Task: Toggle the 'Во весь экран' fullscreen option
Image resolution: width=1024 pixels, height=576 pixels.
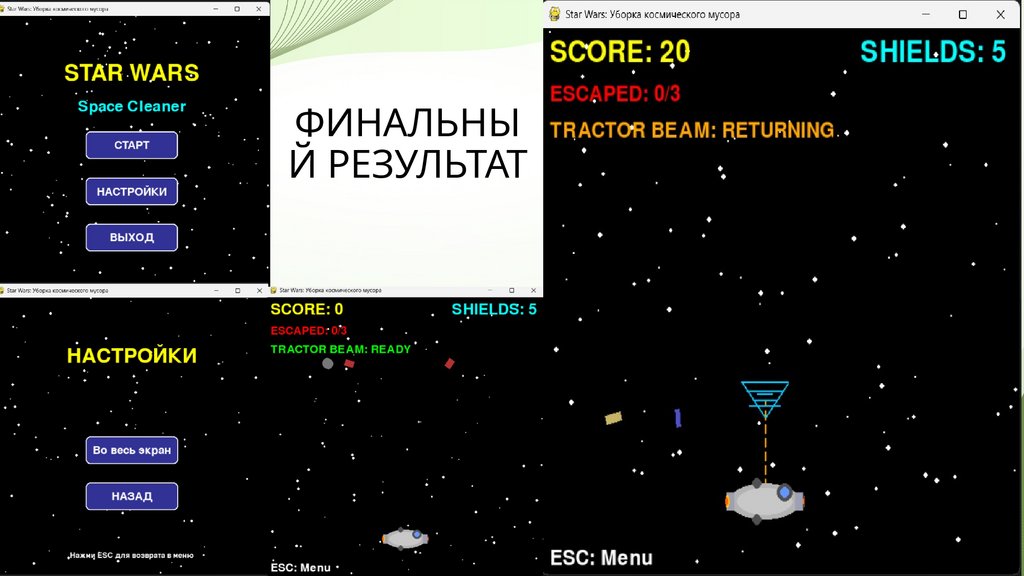Action: coord(131,450)
